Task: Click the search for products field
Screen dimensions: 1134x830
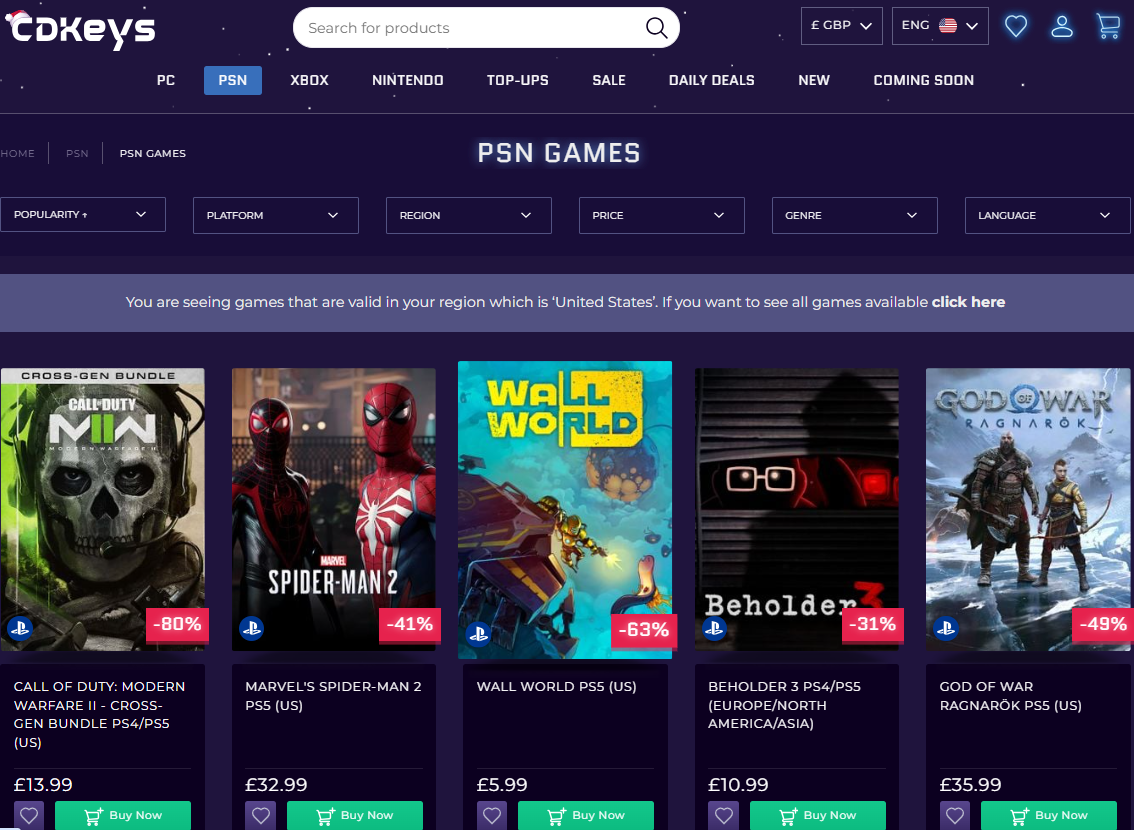Action: tap(486, 28)
